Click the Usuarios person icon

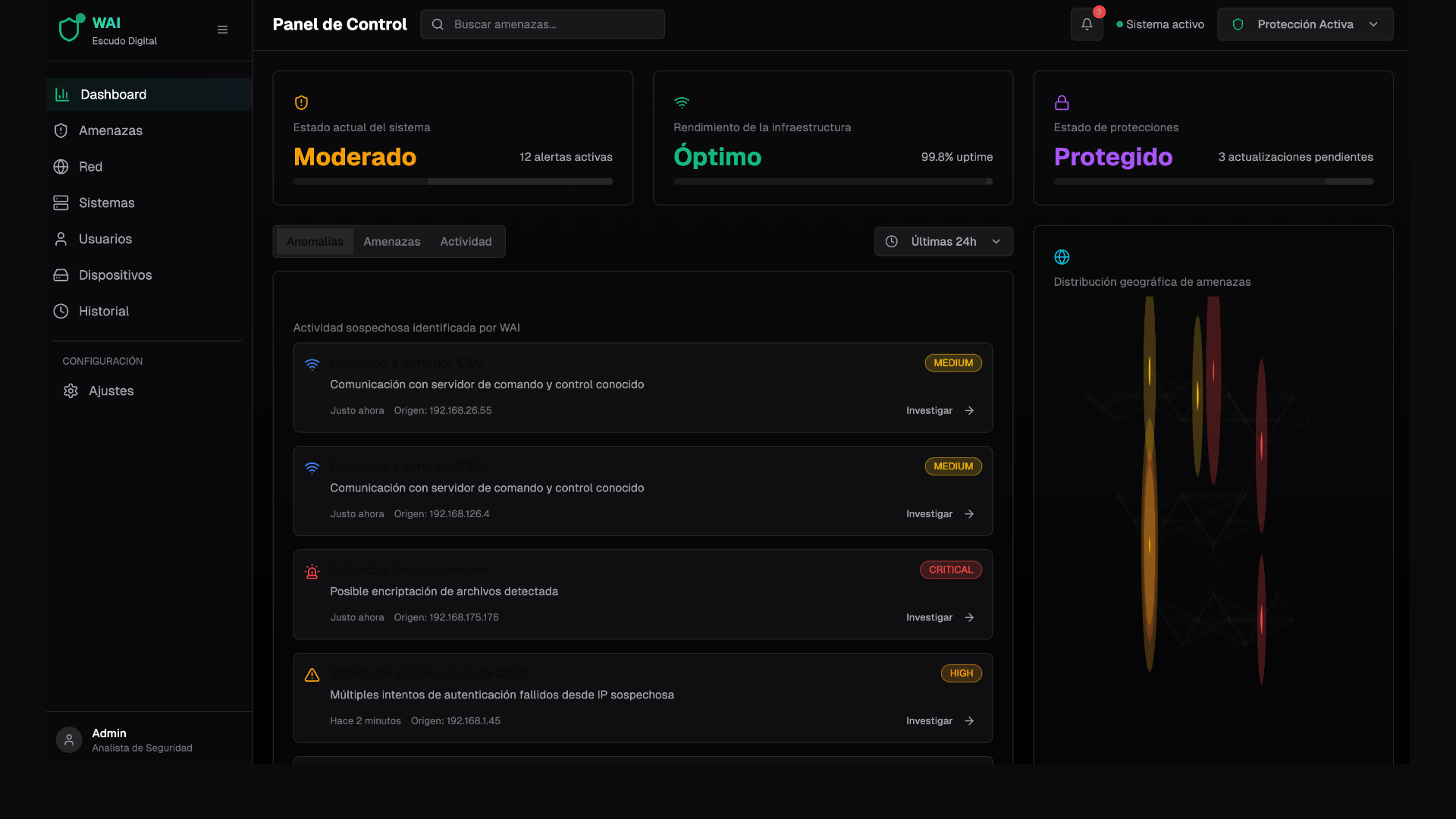pyautogui.click(x=61, y=239)
